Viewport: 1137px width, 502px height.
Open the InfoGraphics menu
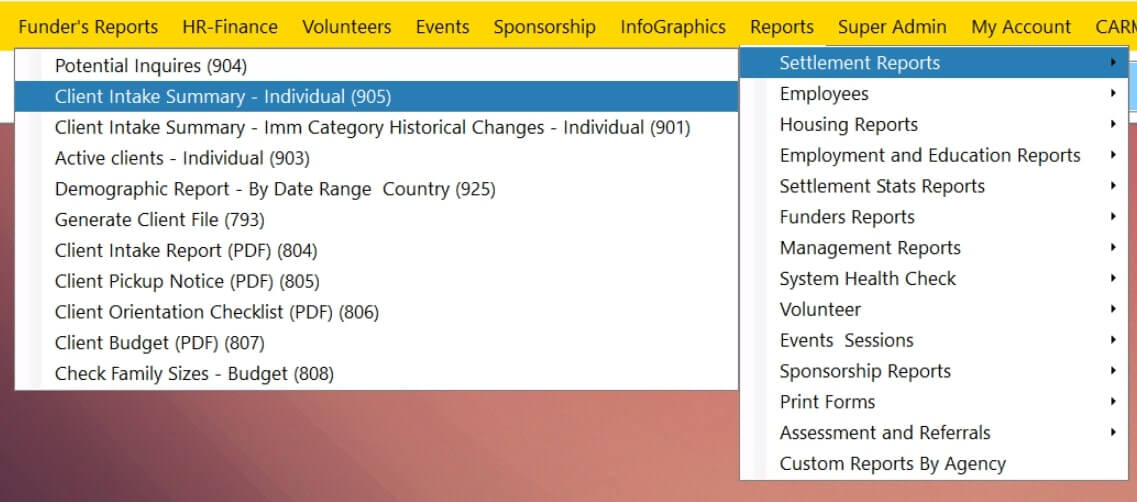[673, 27]
